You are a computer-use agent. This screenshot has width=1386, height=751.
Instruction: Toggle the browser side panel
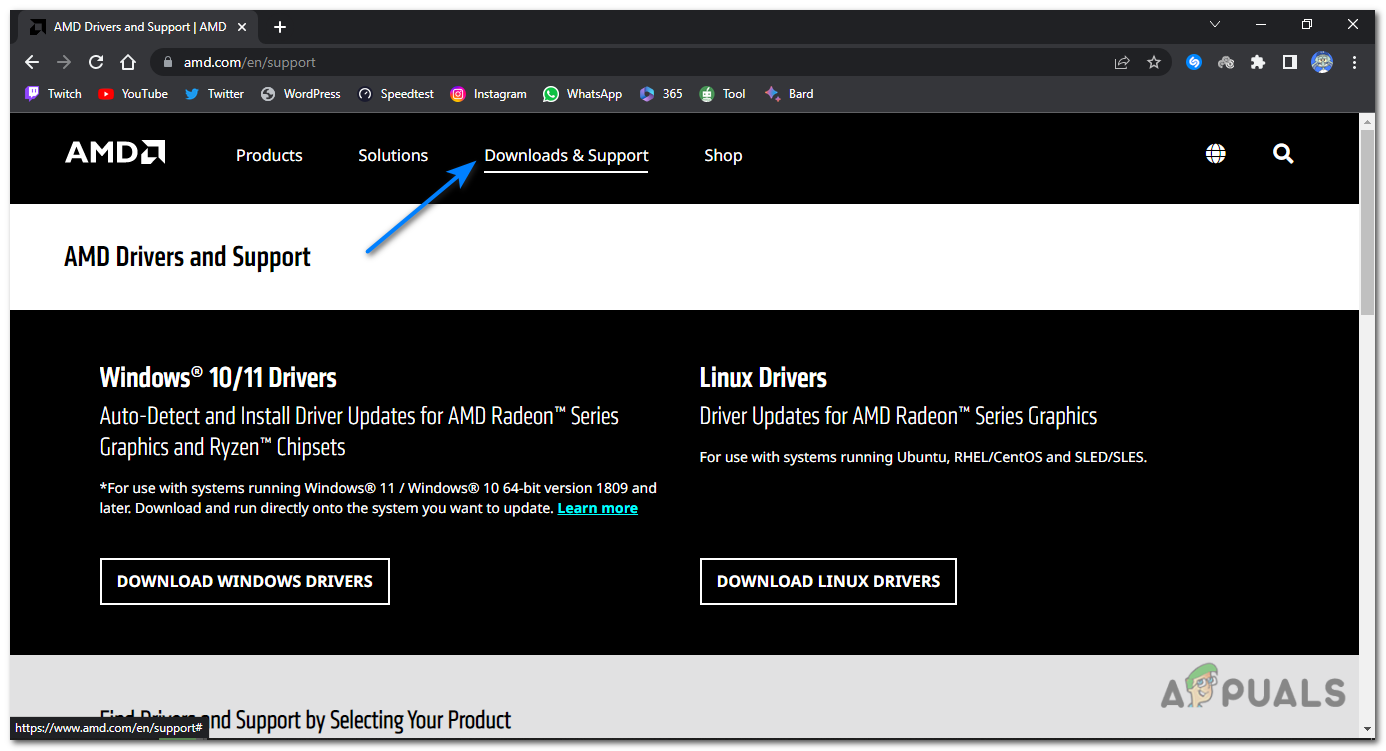click(x=1290, y=62)
